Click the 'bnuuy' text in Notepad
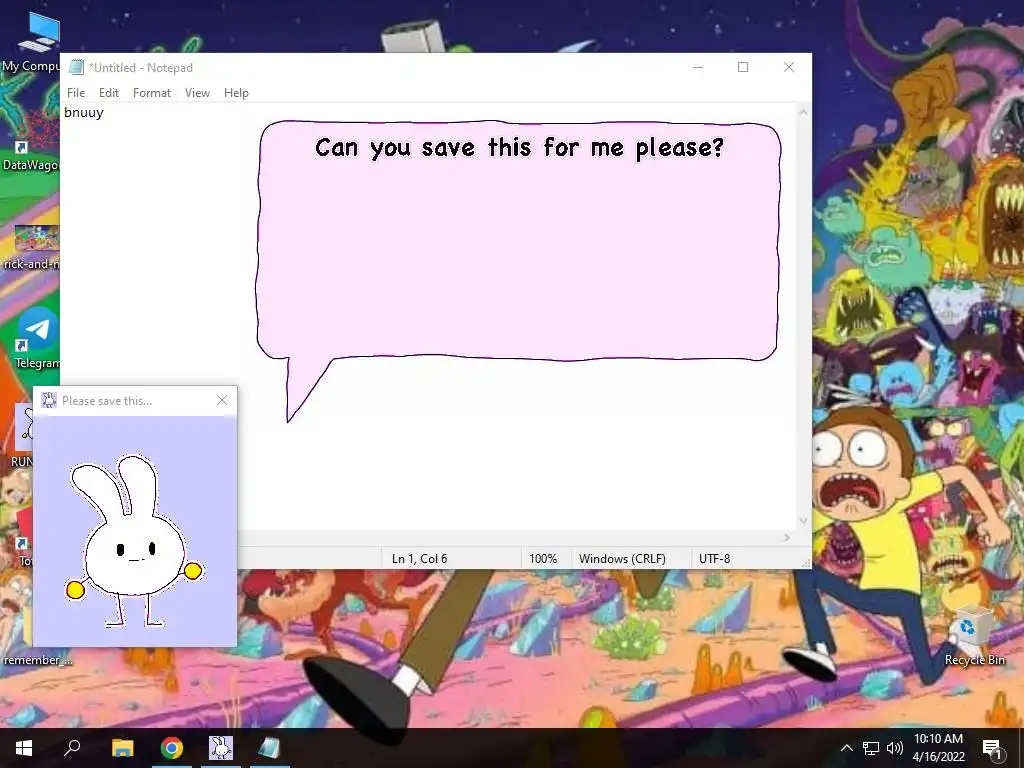The height and width of the screenshot is (768, 1024). click(84, 112)
